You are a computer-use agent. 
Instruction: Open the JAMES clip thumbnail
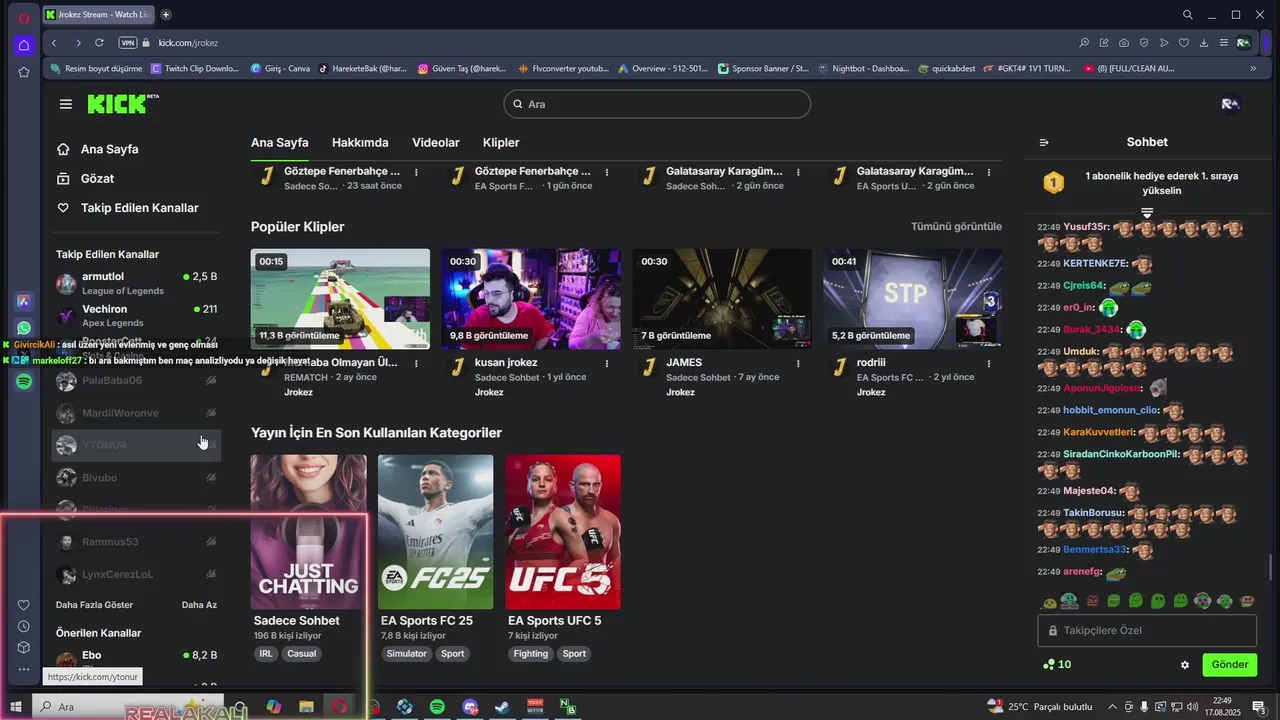coord(722,299)
